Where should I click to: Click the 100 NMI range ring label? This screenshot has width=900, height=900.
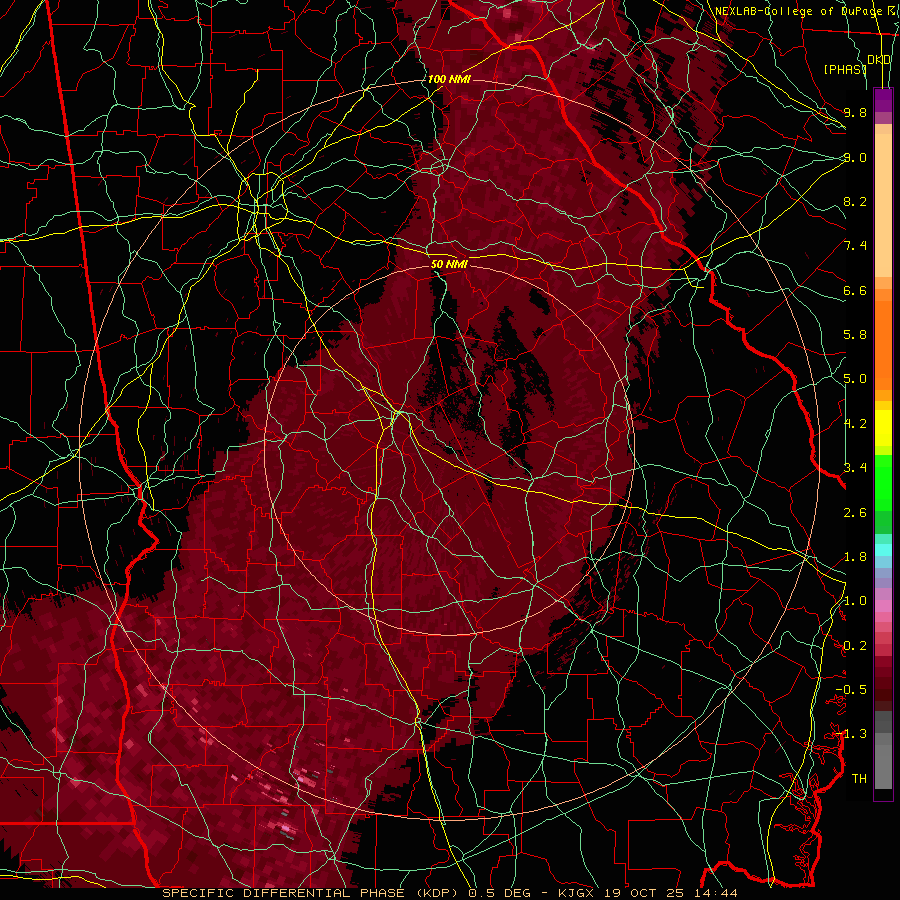click(449, 79)
